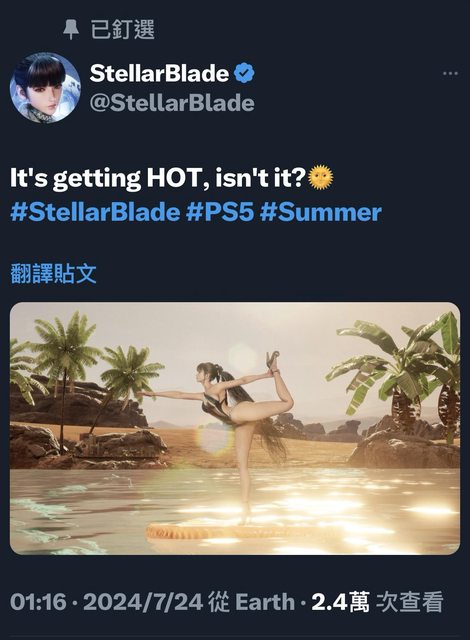Click the 2.4萬 view count number
Viewport: 470px width, 640px height.
coord(341,602)
